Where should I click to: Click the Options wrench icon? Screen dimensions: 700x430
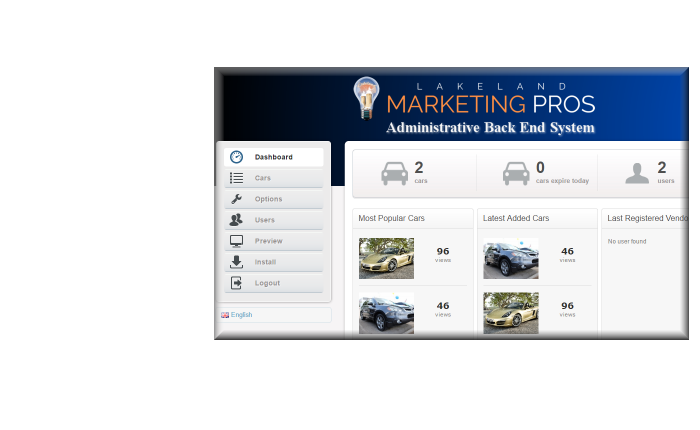point(236,199)
